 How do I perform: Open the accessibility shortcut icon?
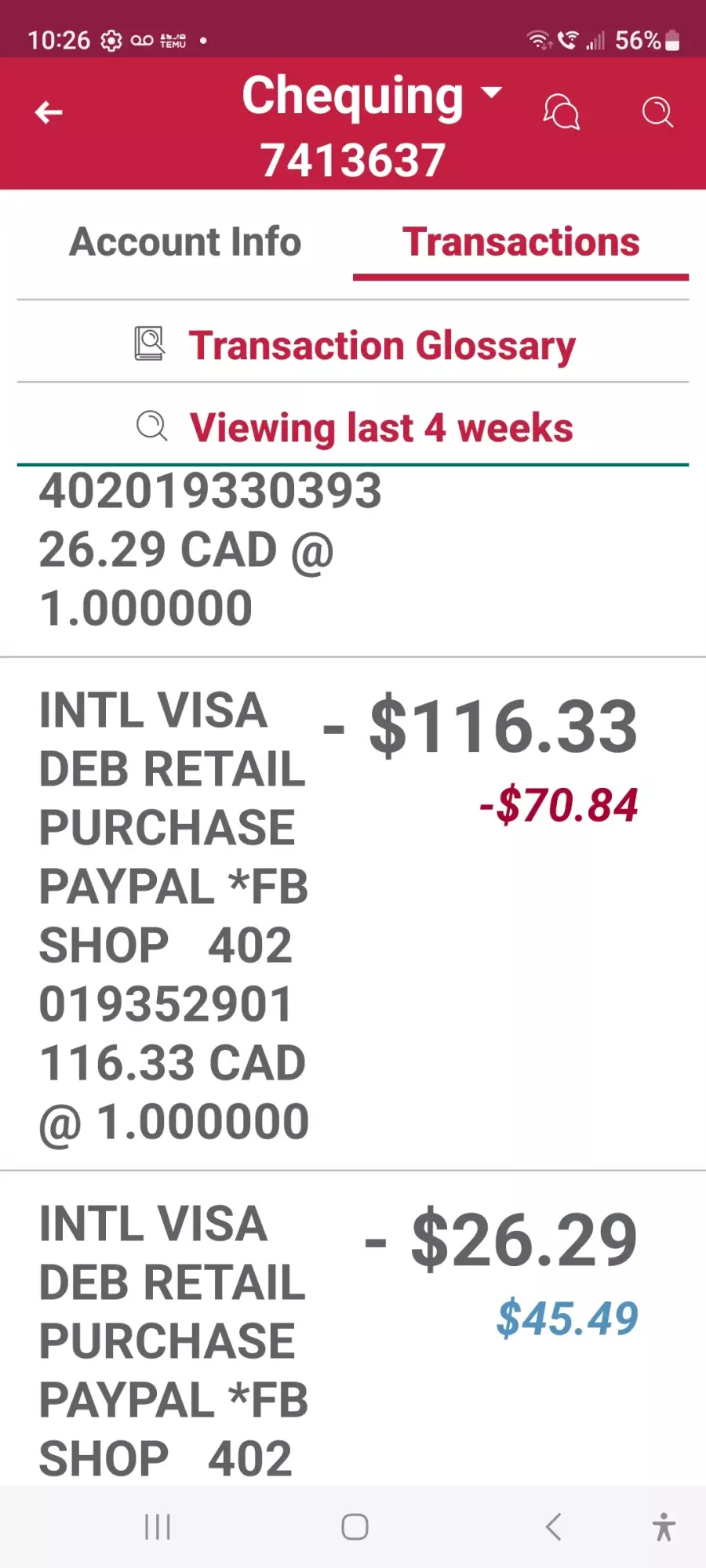(x=664, y=1526)
